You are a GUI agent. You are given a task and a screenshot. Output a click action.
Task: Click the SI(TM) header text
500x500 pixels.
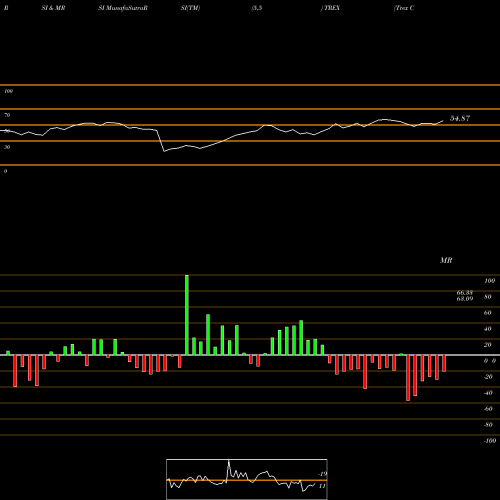pyautogui.click(x=190, y=8)
